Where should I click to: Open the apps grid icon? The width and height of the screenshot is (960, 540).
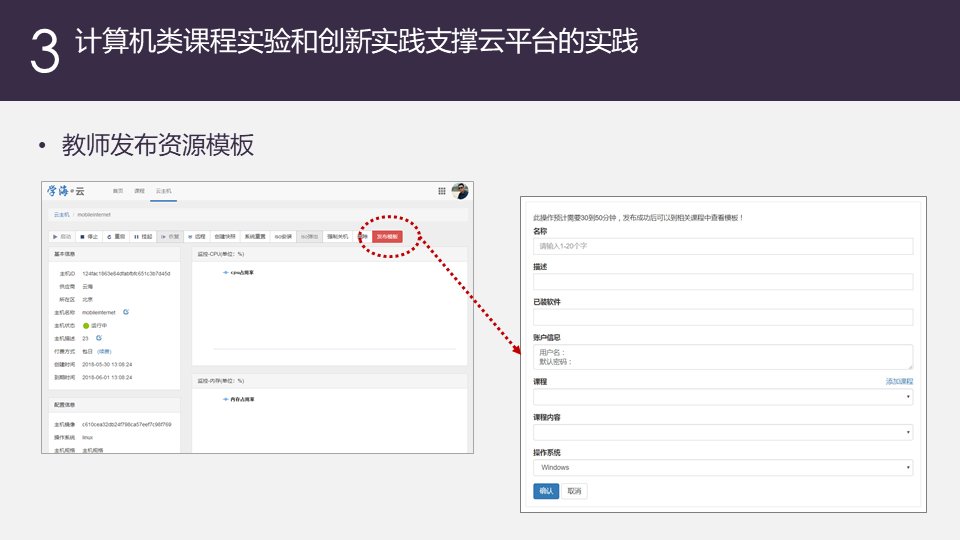(442, 191)
